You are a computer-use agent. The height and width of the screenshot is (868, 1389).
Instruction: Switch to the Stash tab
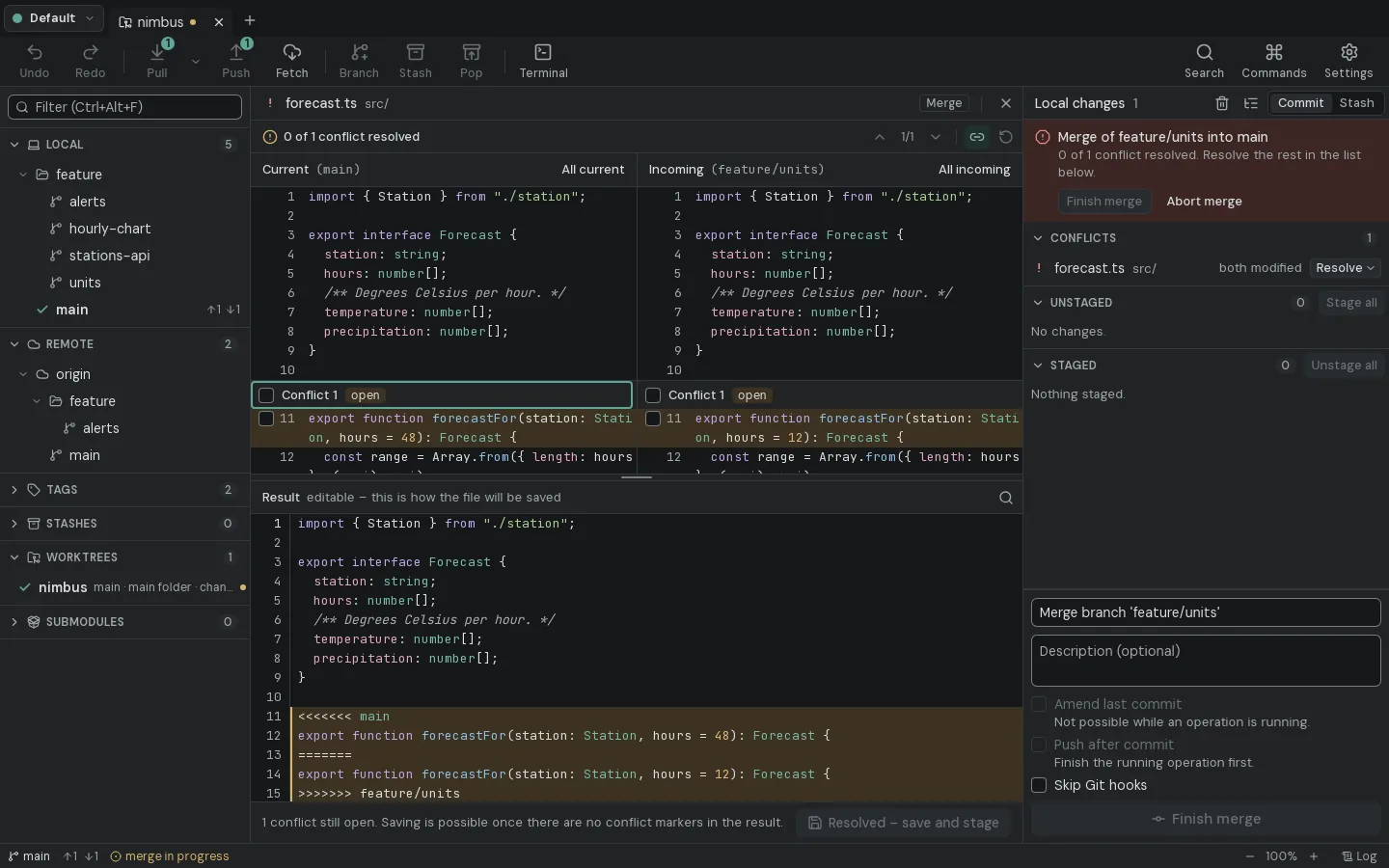pos(1356,103)
